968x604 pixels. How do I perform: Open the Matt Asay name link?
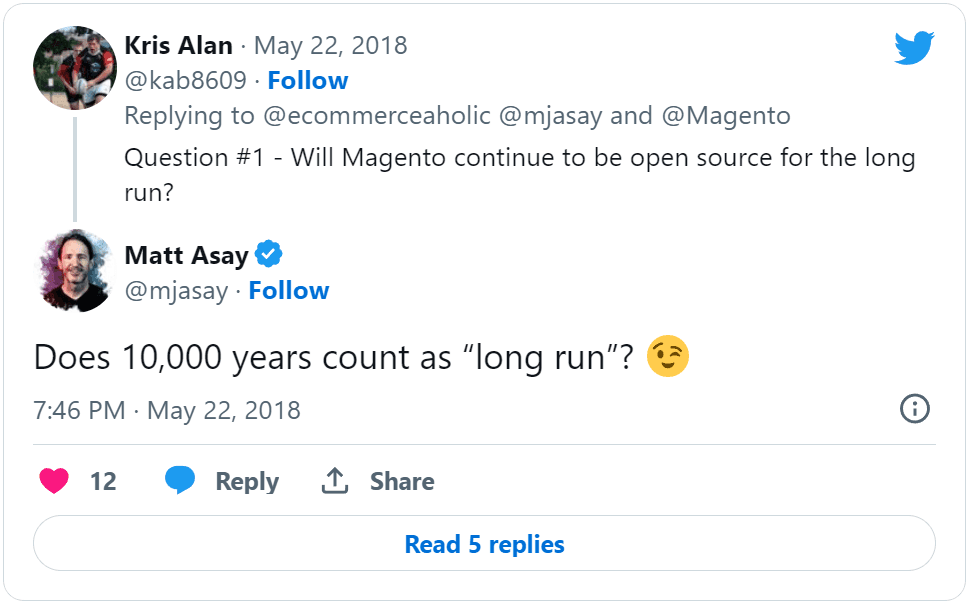[186, 256]
